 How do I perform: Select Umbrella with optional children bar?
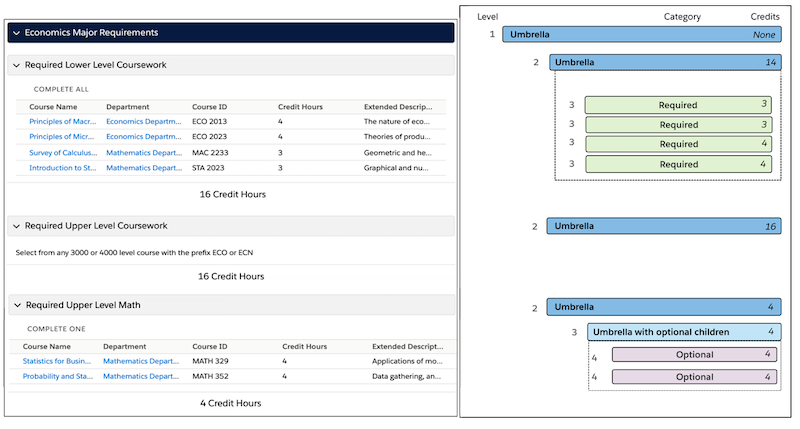[684, 332]
